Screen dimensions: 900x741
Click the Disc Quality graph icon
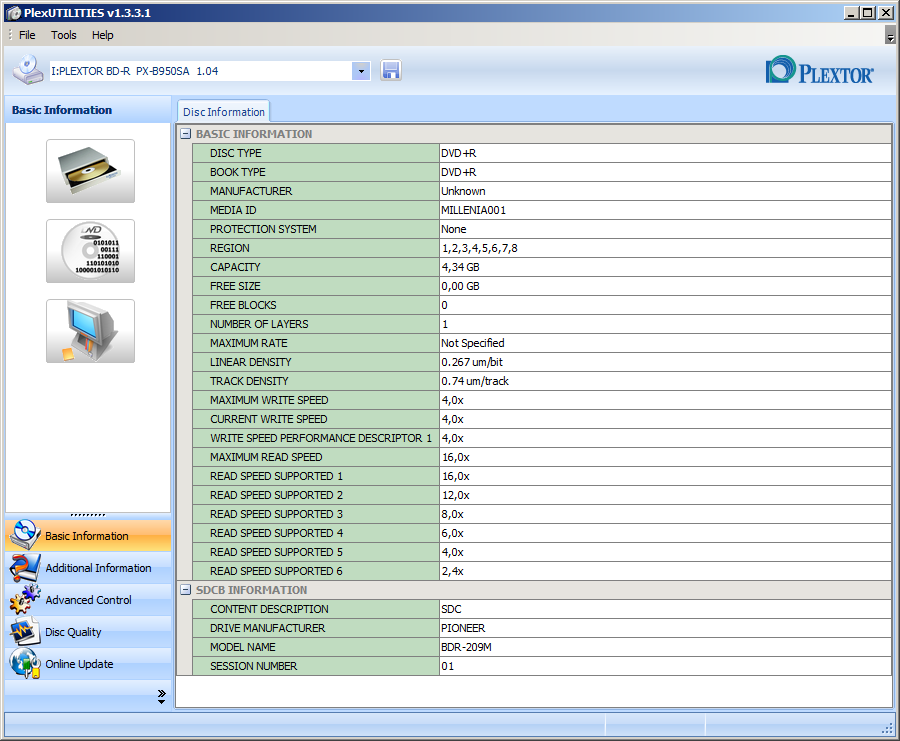25,631
